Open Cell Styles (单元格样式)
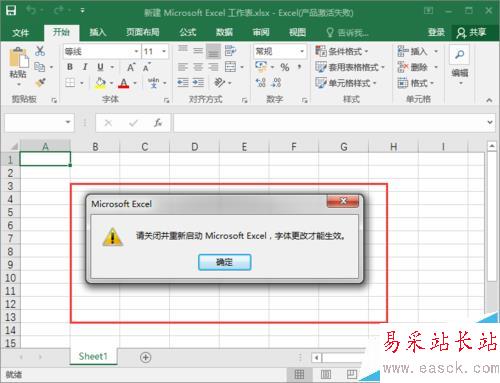 click(x=346, y=83)
